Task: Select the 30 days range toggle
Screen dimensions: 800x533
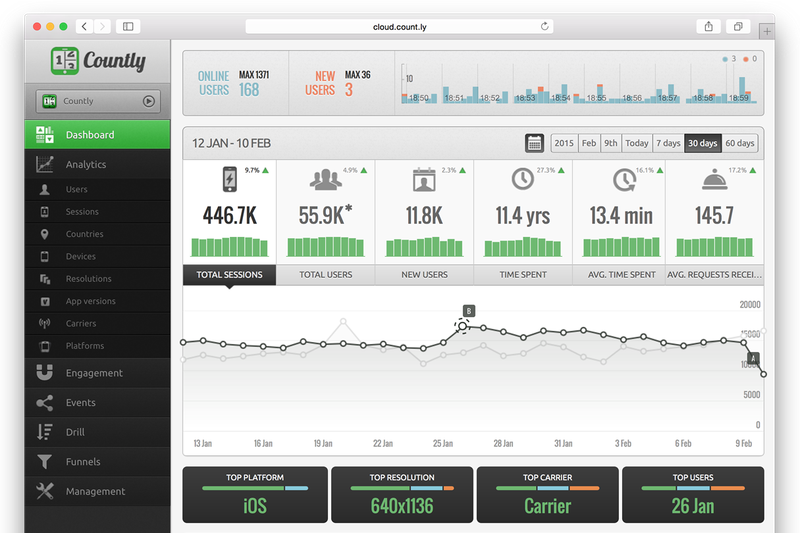Action: (702, 143)
